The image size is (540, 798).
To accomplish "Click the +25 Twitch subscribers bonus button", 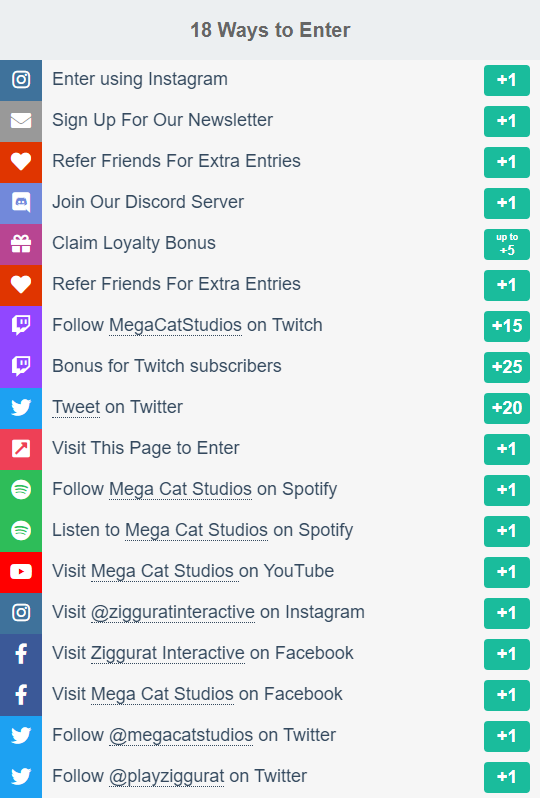I will (x=507, y=367).
